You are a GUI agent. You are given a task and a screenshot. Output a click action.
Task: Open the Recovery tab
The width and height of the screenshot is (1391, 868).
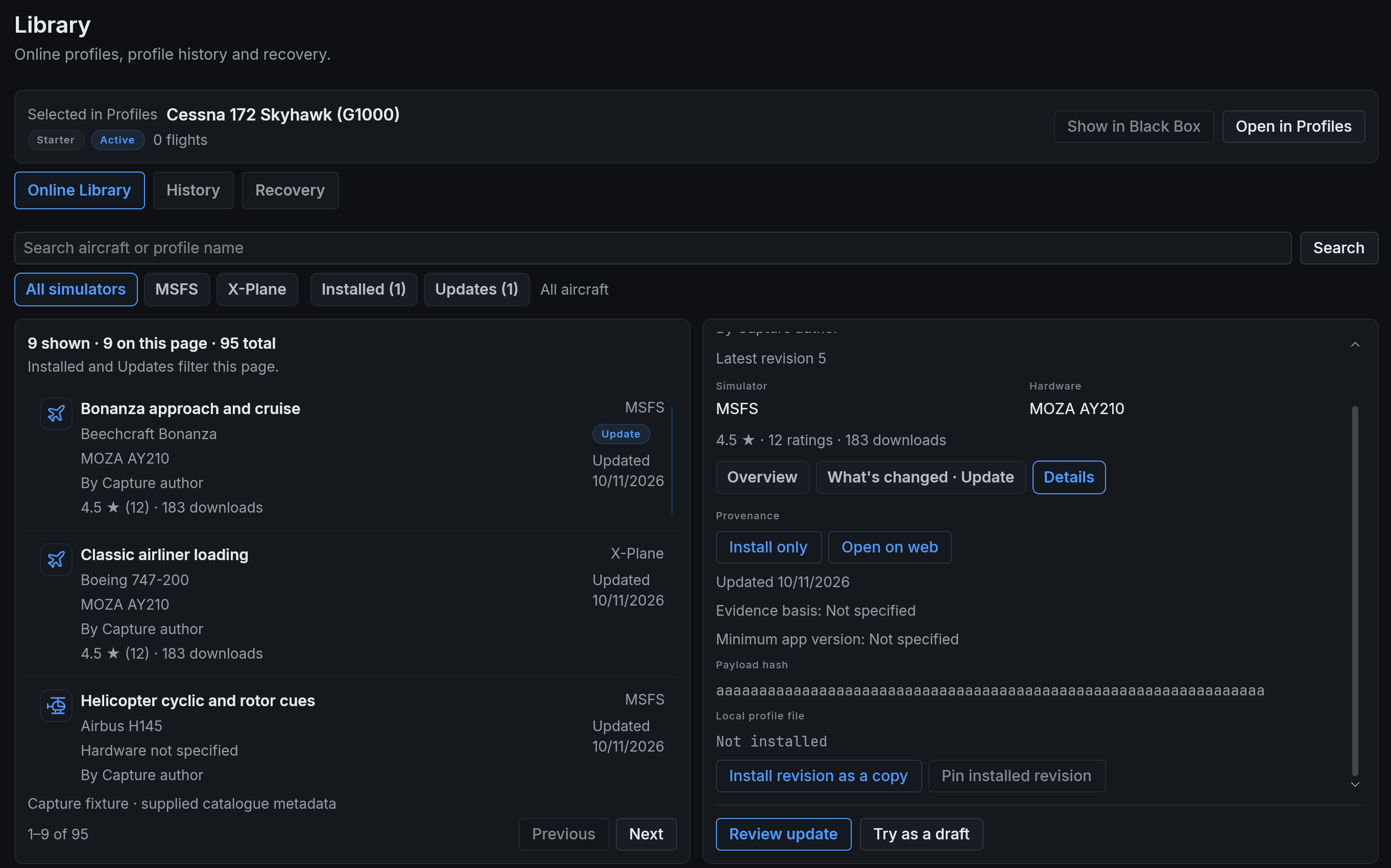[x=290, y=190]
